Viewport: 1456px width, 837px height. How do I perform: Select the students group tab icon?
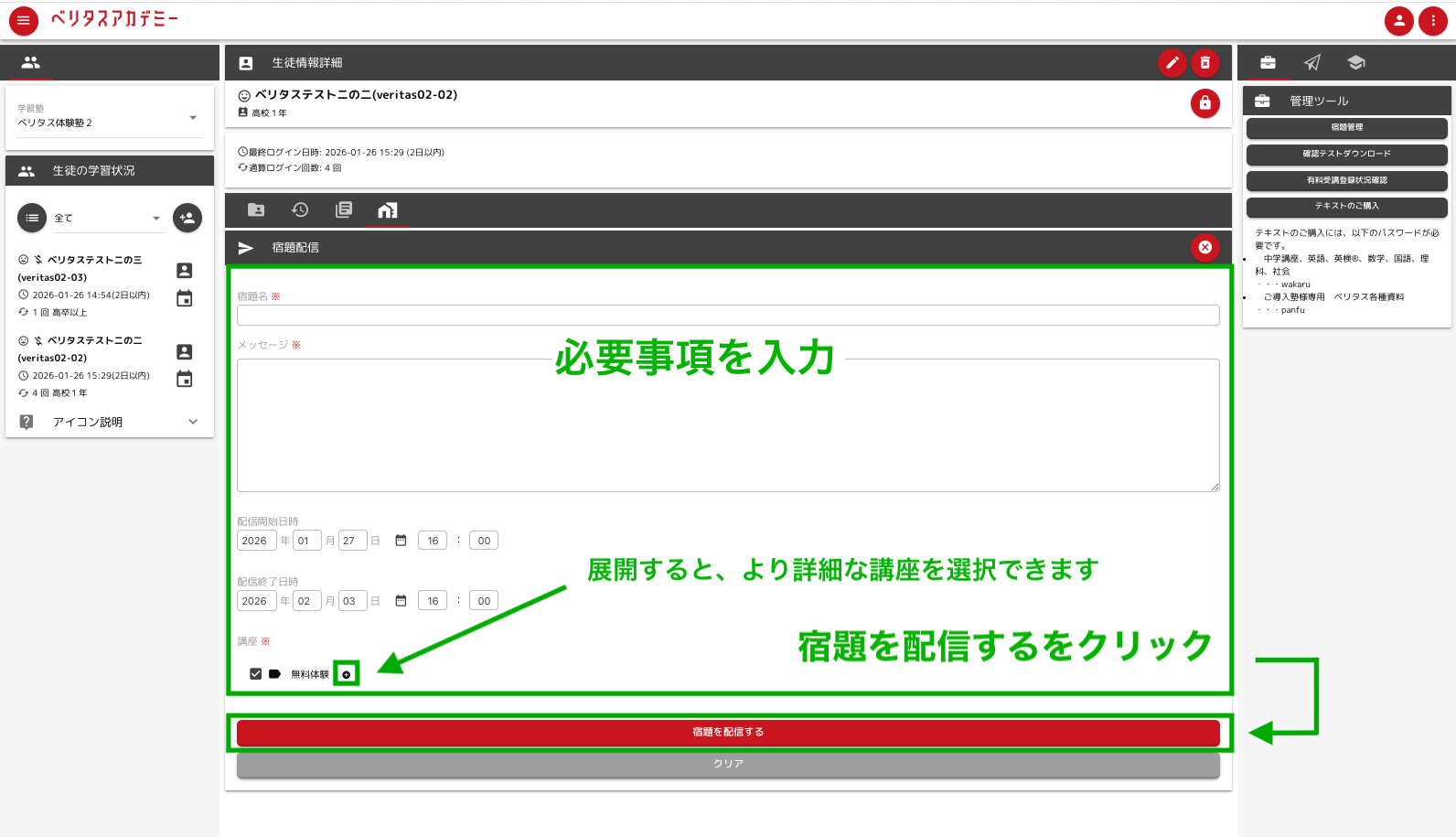[x=31, y=62]
